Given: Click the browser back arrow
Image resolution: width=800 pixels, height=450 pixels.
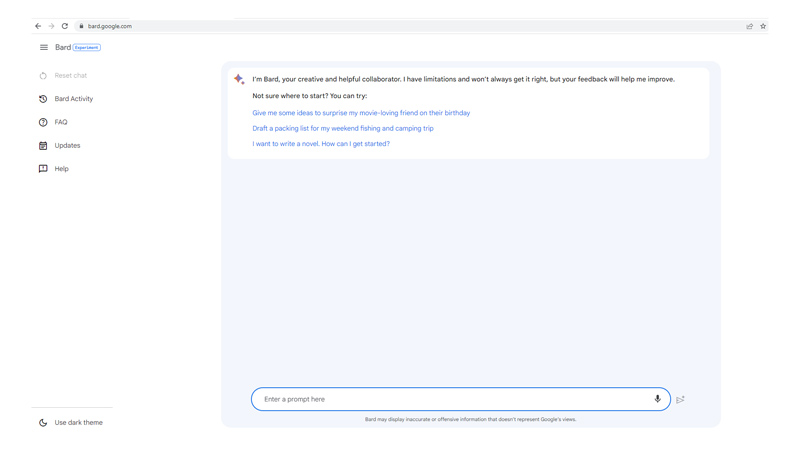Looking at the screenshot, I should [x=38, y=26].
